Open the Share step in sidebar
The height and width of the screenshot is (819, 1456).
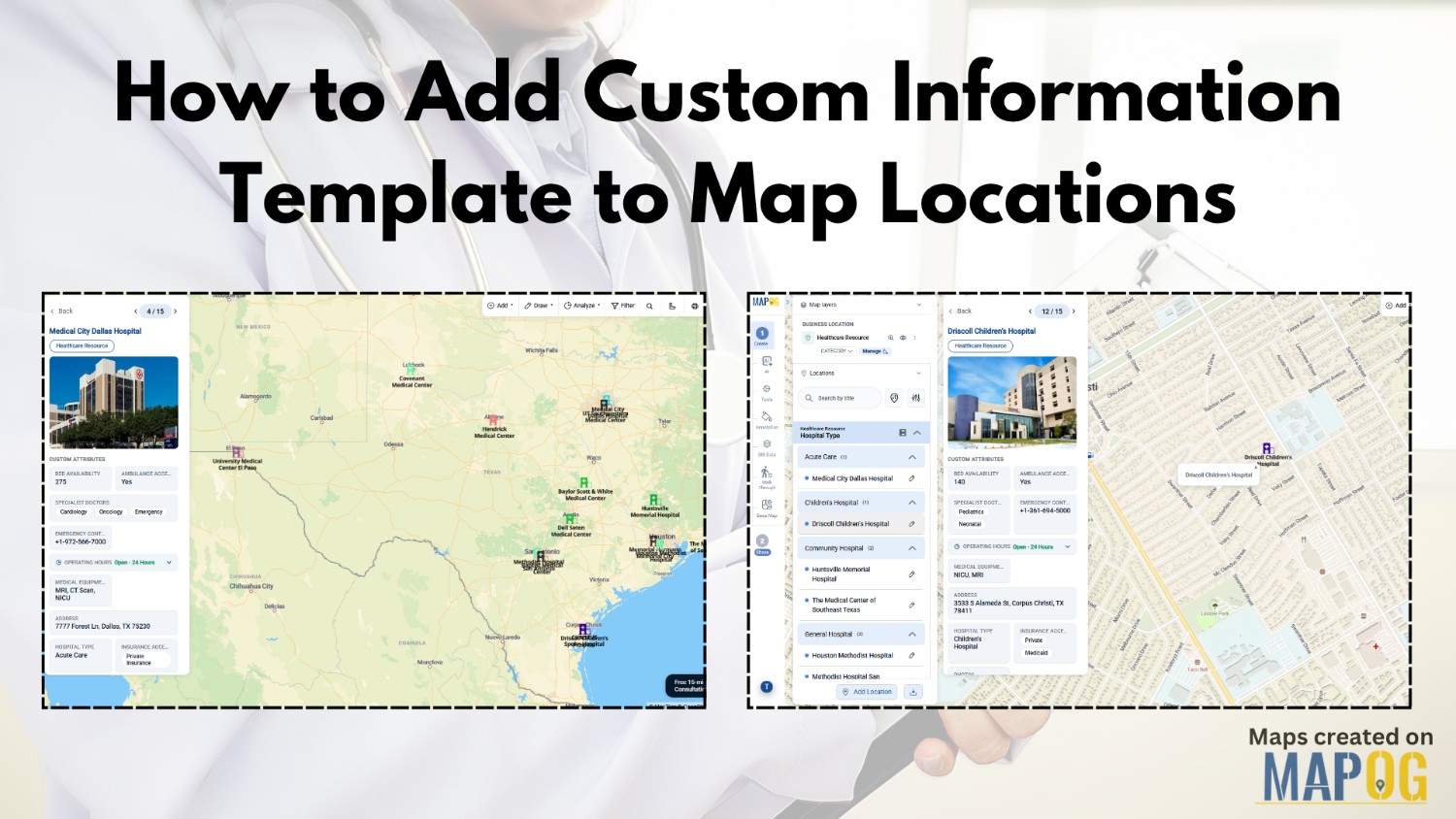pos(762,544)
